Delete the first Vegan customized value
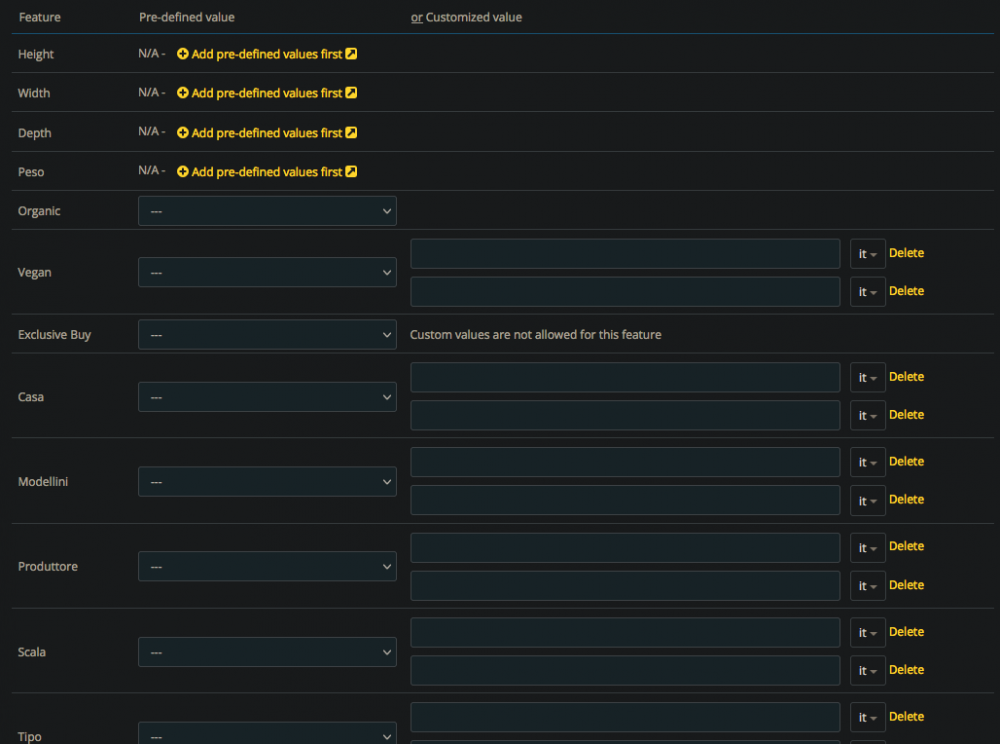The height and width of the screenshot is (744, 1000). pyautogui.click(x=906, y=253)
